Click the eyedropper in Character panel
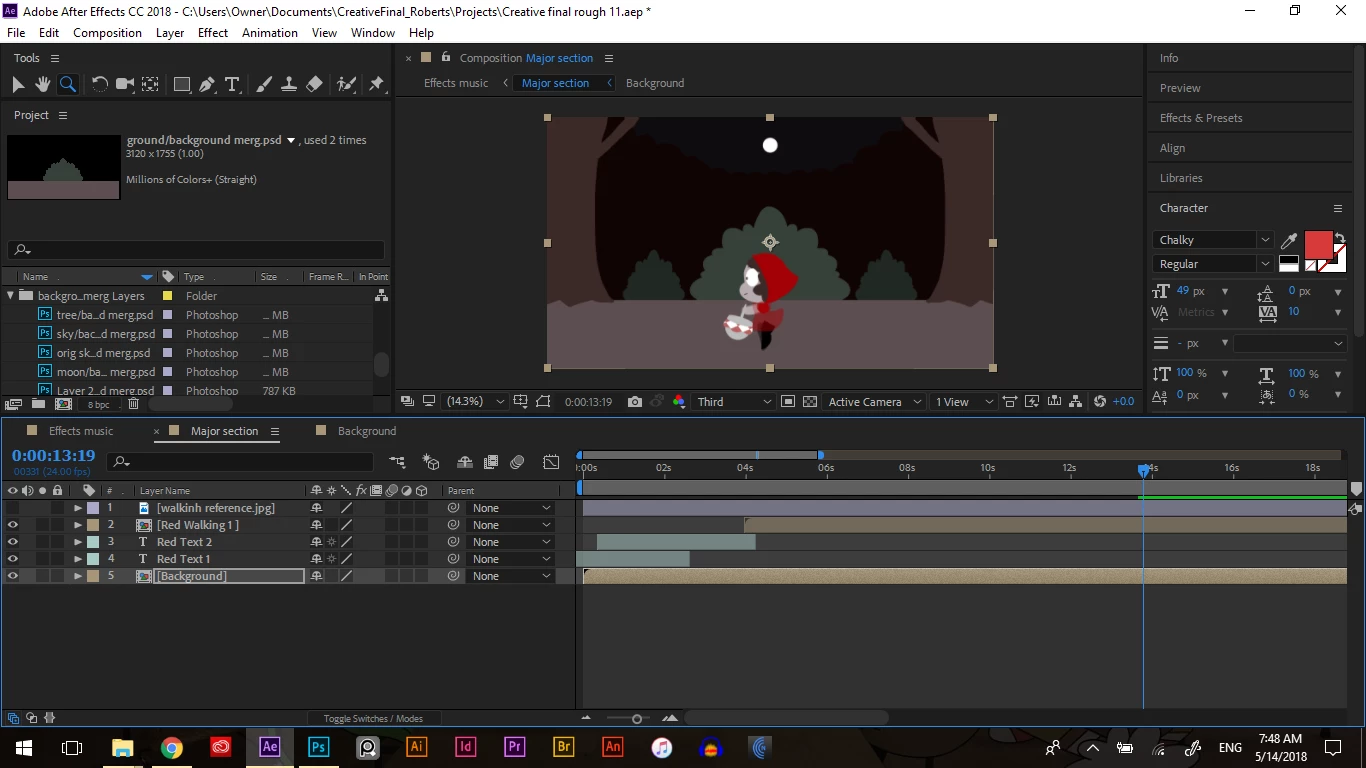 tap(1290, 240)
